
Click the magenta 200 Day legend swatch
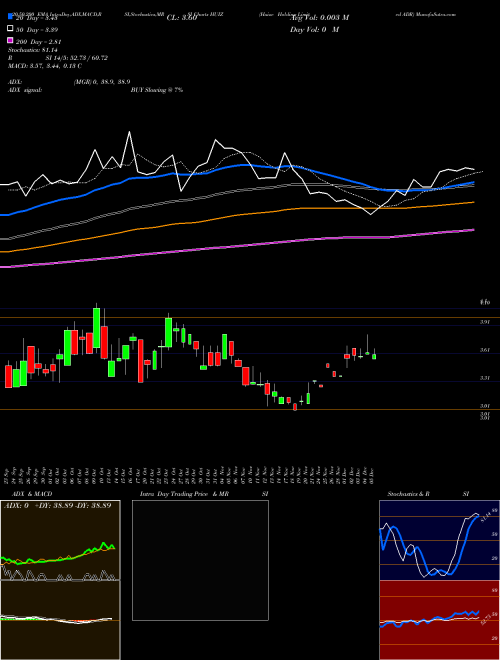pyautogui.click(x=10, y=41)
